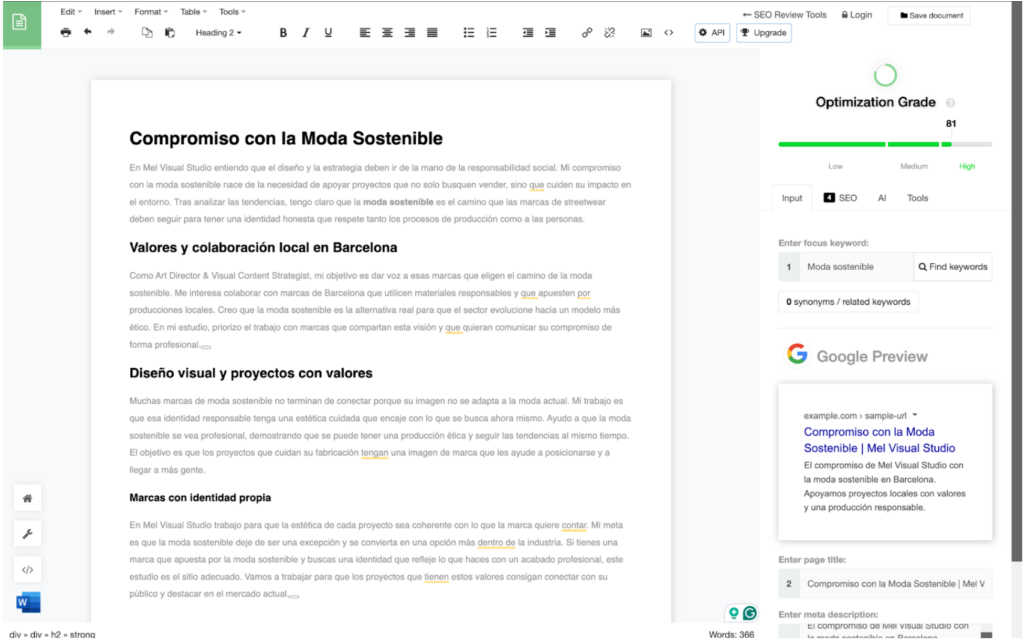Click the paste clipboard icon
Viewport: 1024px width, 643px height.
(170, 33)
